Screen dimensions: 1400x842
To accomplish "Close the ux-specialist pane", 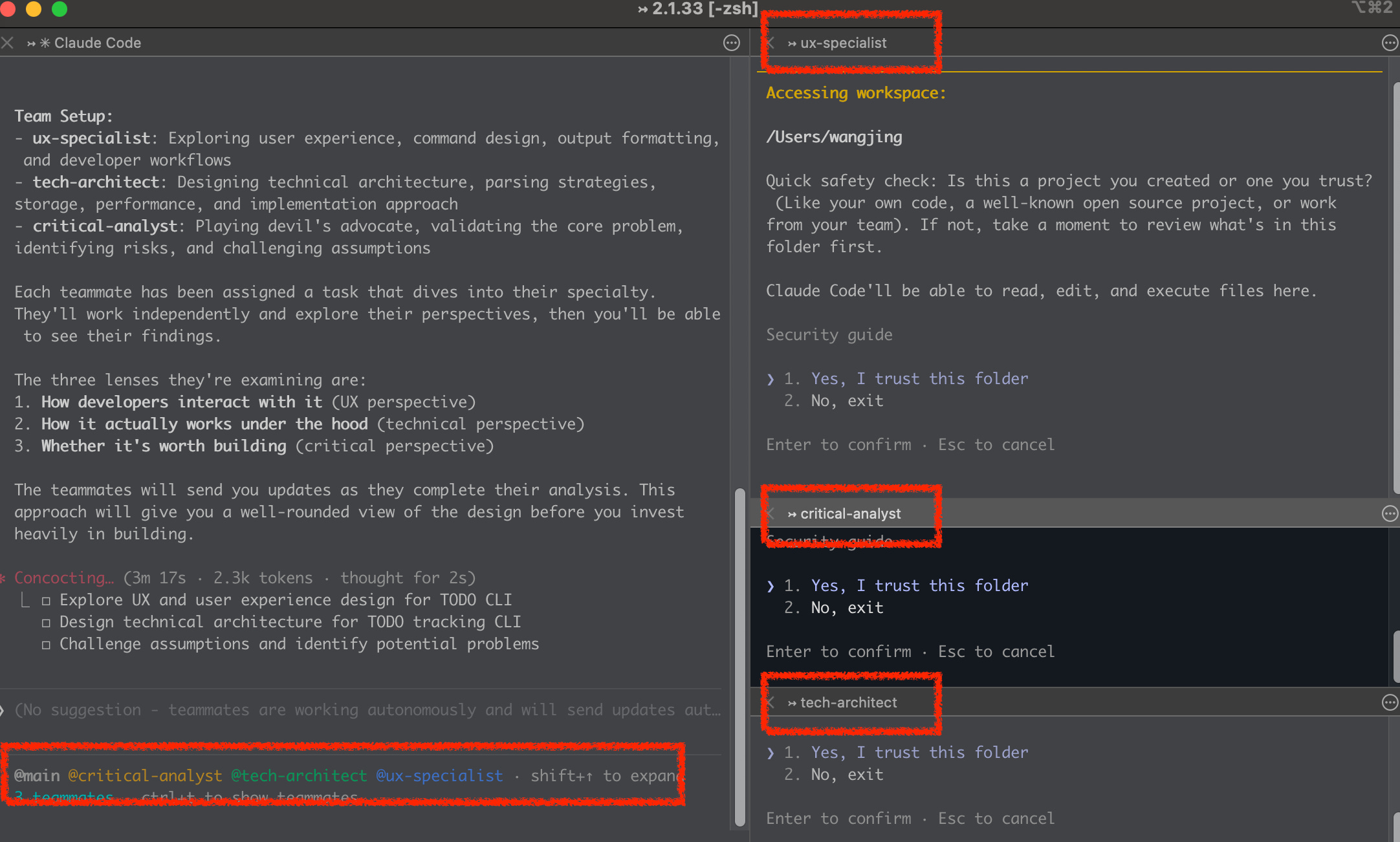I will pos(770,43).
